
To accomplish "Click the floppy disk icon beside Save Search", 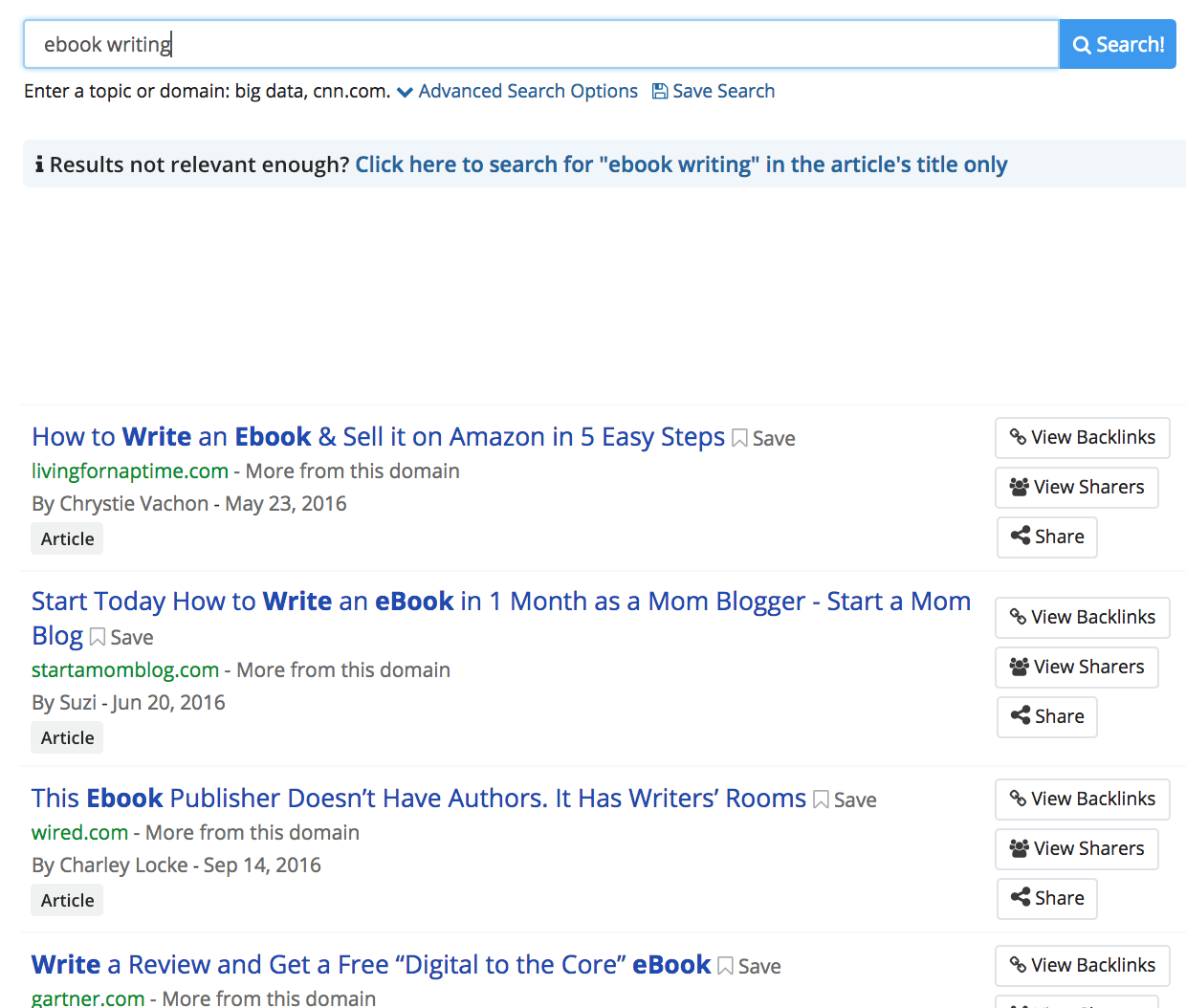I will pos(660,91).
